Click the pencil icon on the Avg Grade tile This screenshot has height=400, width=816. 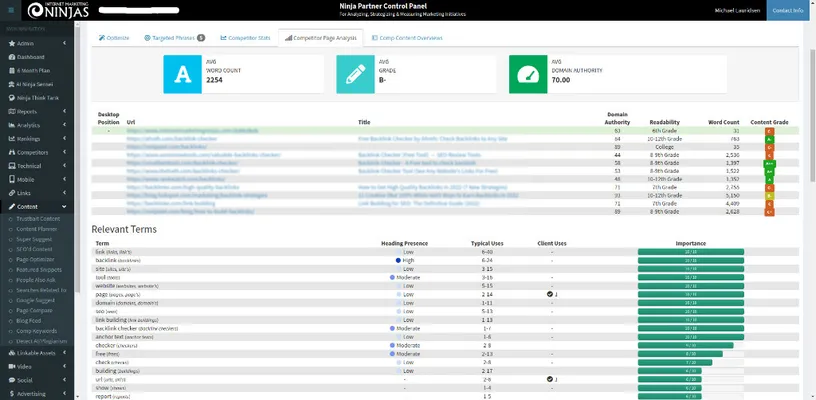pyautogui.click(x=355, y=75)
